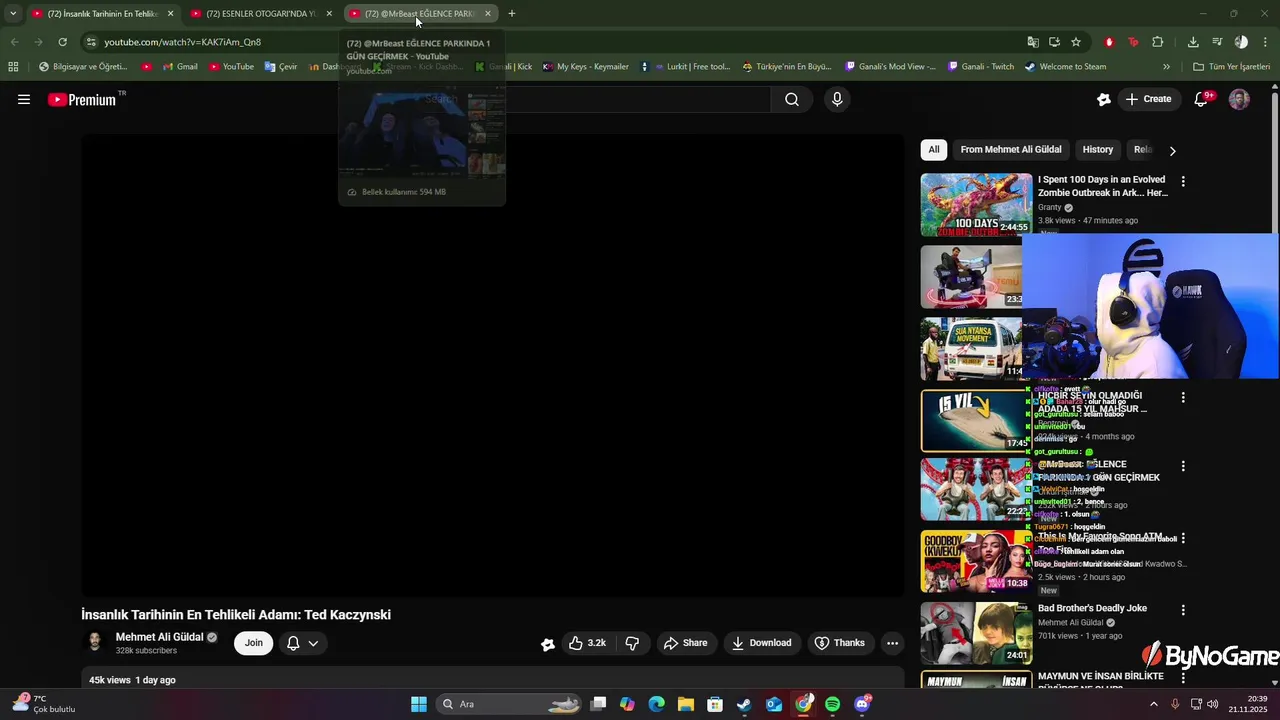
Task: Select the All filter chip
Action: pos(933,150)
